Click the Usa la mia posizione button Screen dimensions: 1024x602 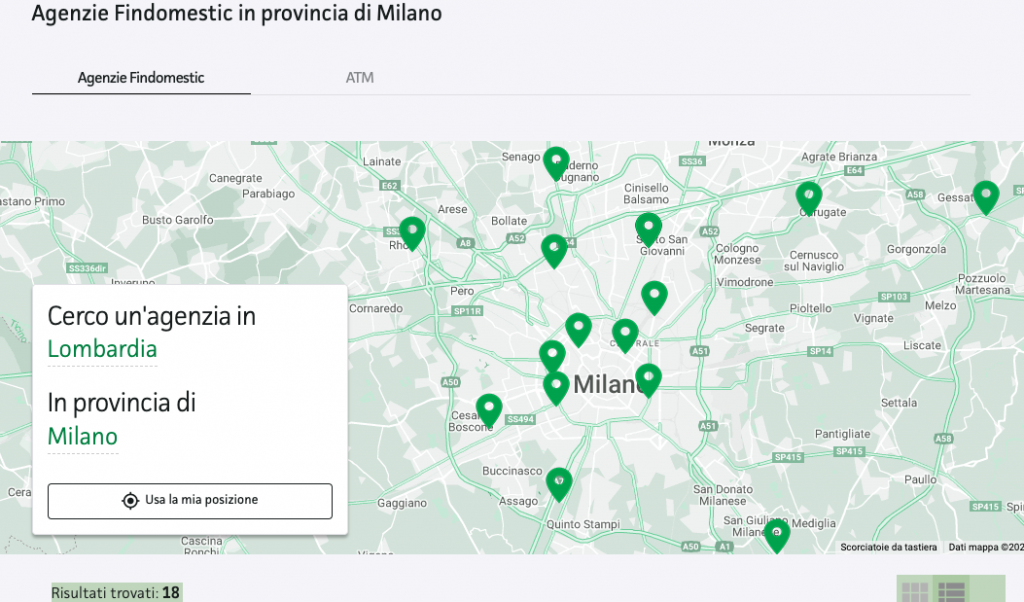tap(189, 501)
